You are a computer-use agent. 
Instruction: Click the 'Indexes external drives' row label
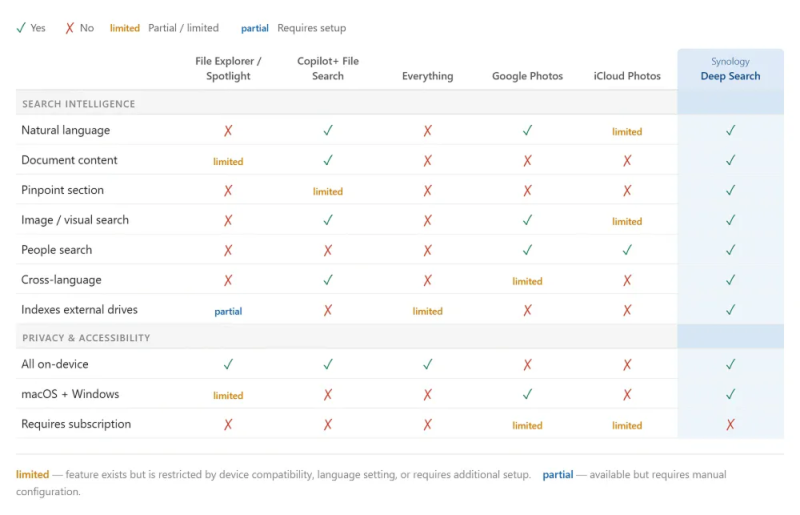(79, 310)
